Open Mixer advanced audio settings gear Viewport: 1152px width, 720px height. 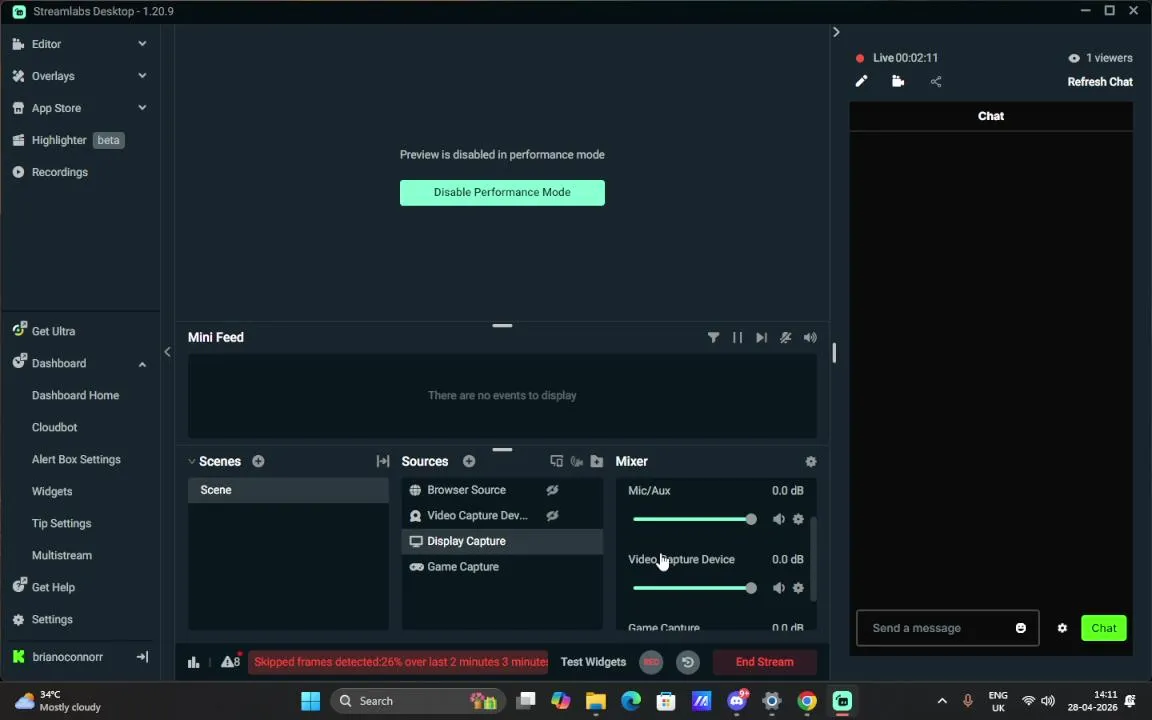[x=810, y=461]
